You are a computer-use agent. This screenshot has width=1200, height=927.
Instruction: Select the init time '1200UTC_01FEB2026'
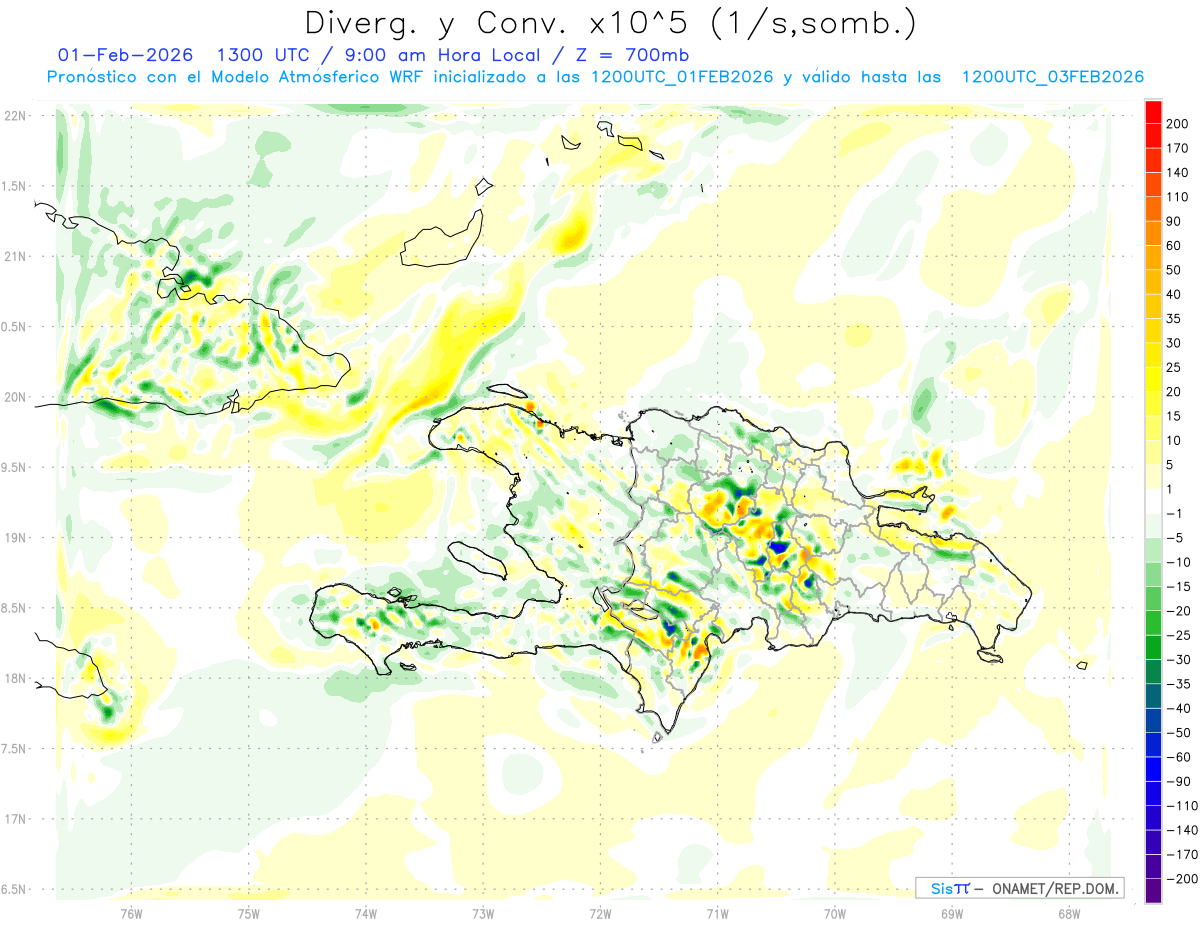pos(682,77)
